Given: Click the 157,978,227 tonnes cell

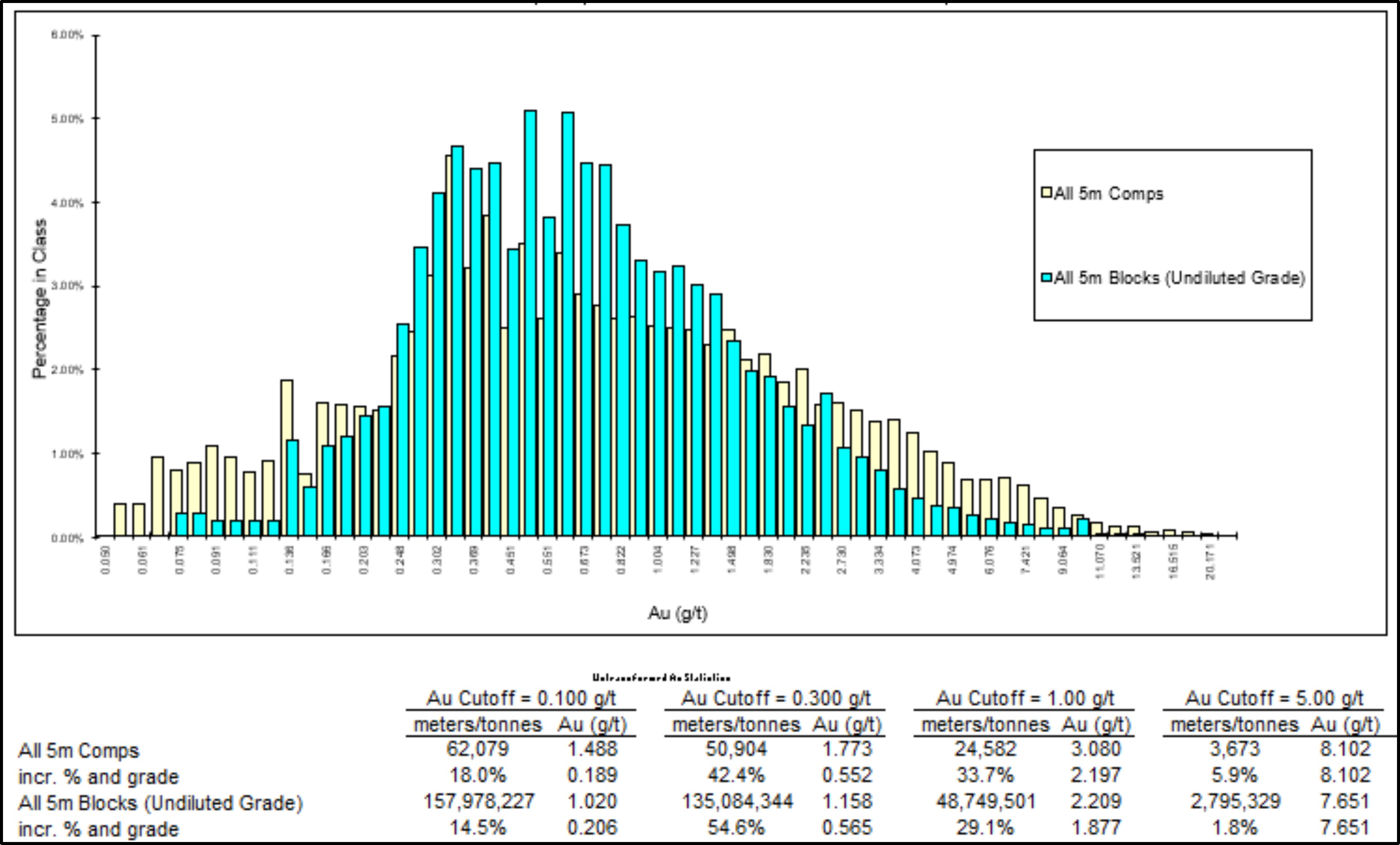Looking at the screenshot, I should click(x=478, y=801).
